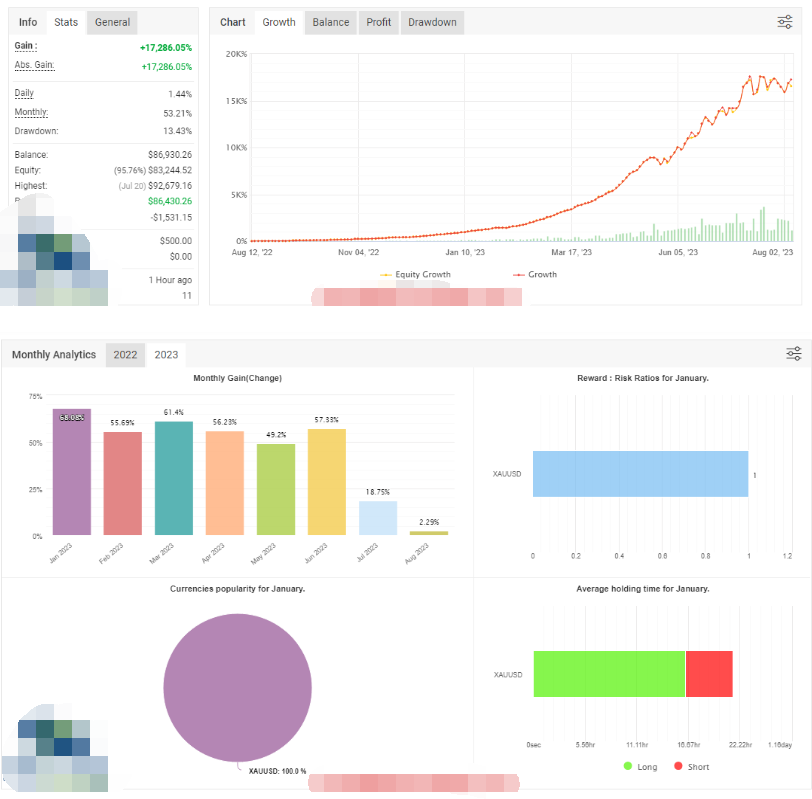Click the Daily value 1.44%
Viewport: 812px width, 799px height.
coord(180,94)
